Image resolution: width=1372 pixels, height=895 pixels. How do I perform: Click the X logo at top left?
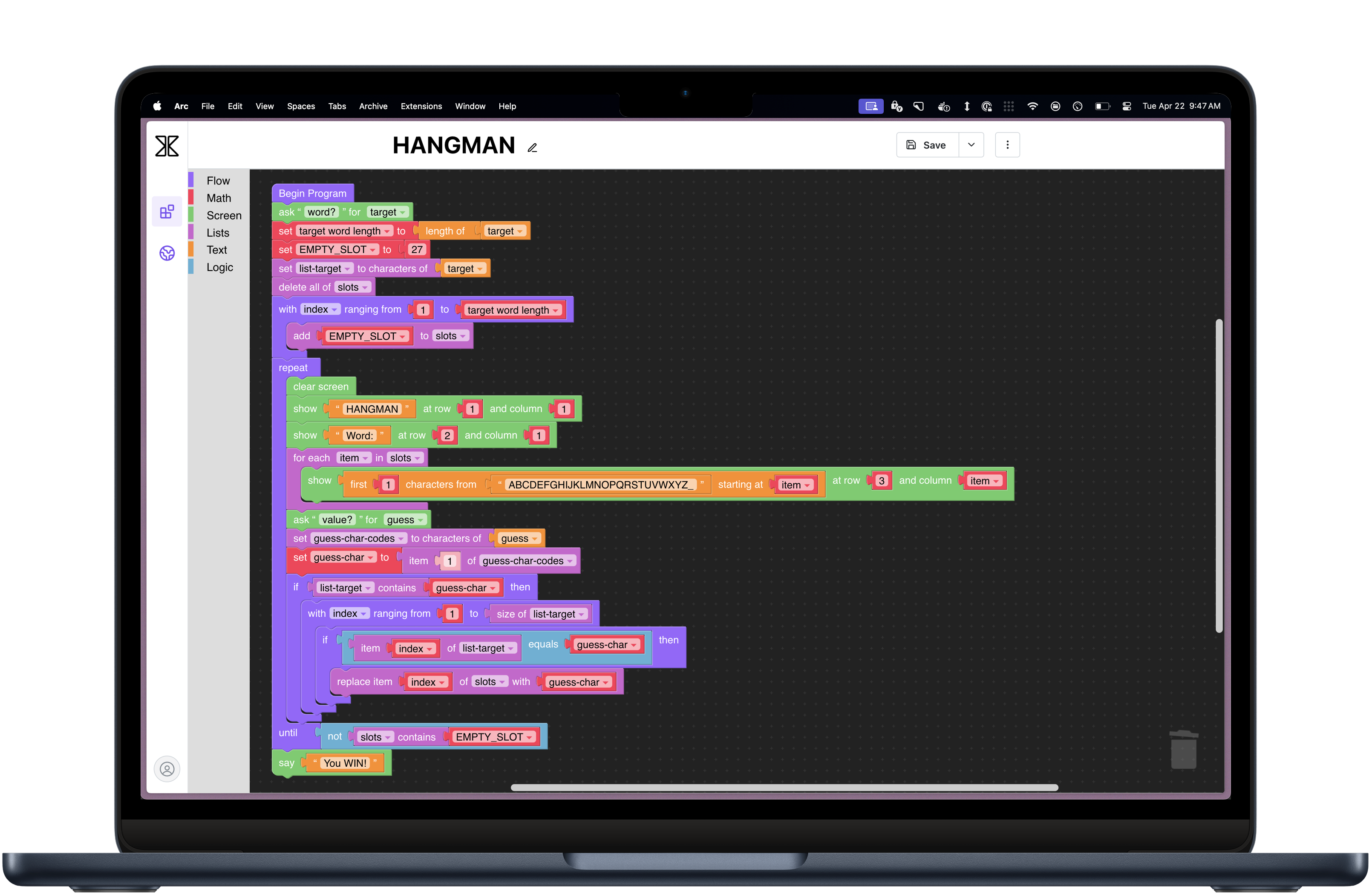coord(167,146)
